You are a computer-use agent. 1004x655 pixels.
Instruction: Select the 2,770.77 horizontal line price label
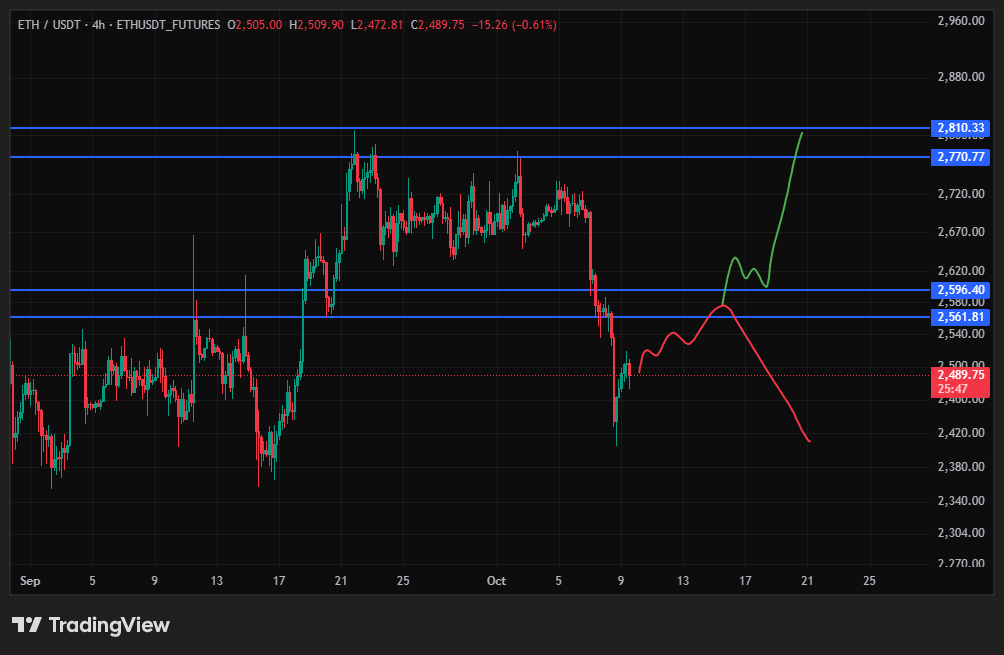point(960,157)
